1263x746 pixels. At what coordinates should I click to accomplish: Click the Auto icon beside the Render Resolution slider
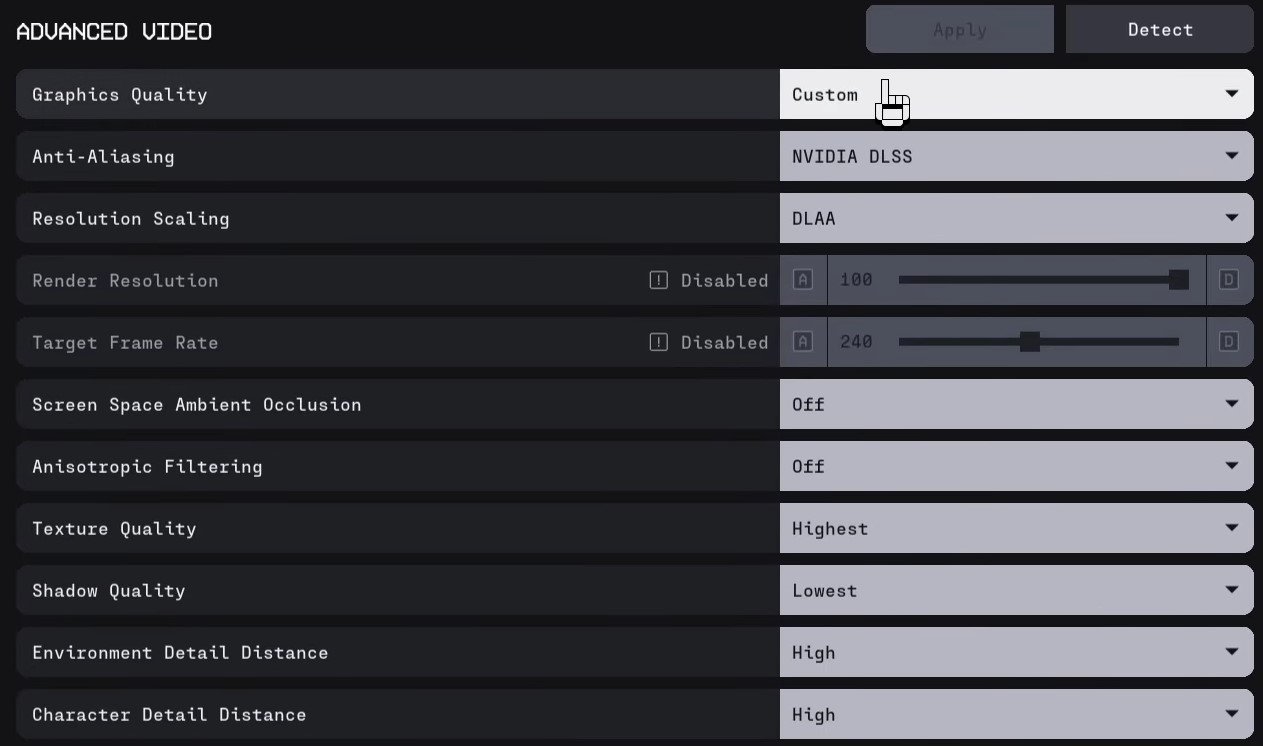pyautogui.click(x=802, y=280)
